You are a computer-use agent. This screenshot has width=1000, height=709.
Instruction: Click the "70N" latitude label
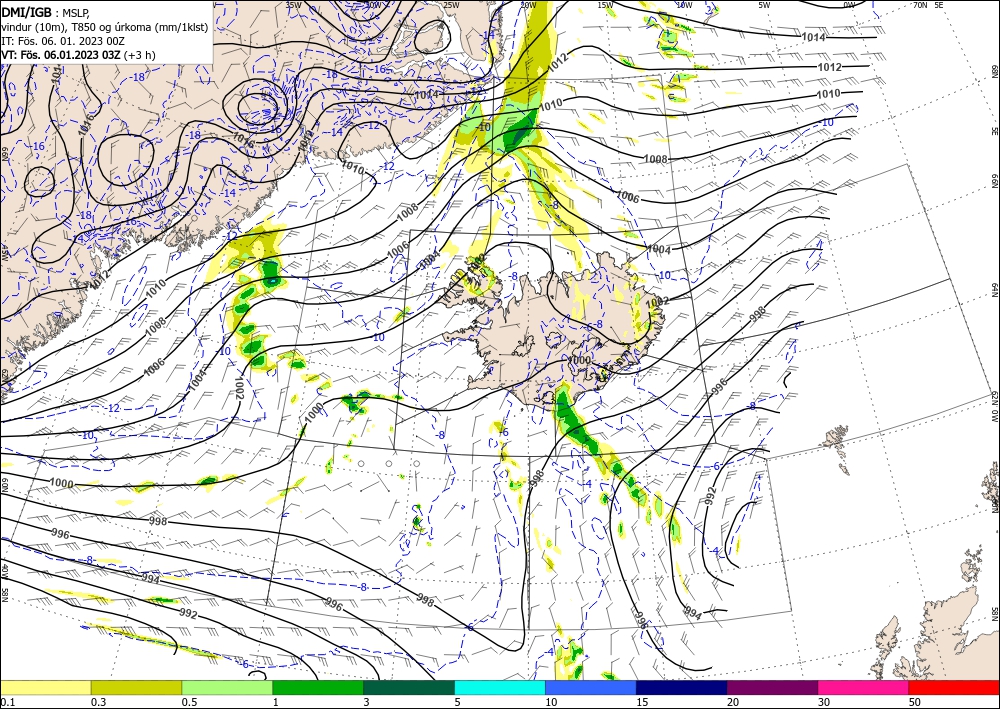coord(920,5)
